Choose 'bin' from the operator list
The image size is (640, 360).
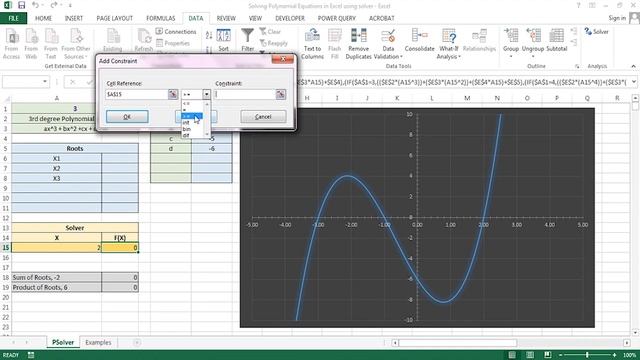coord(187,129)
